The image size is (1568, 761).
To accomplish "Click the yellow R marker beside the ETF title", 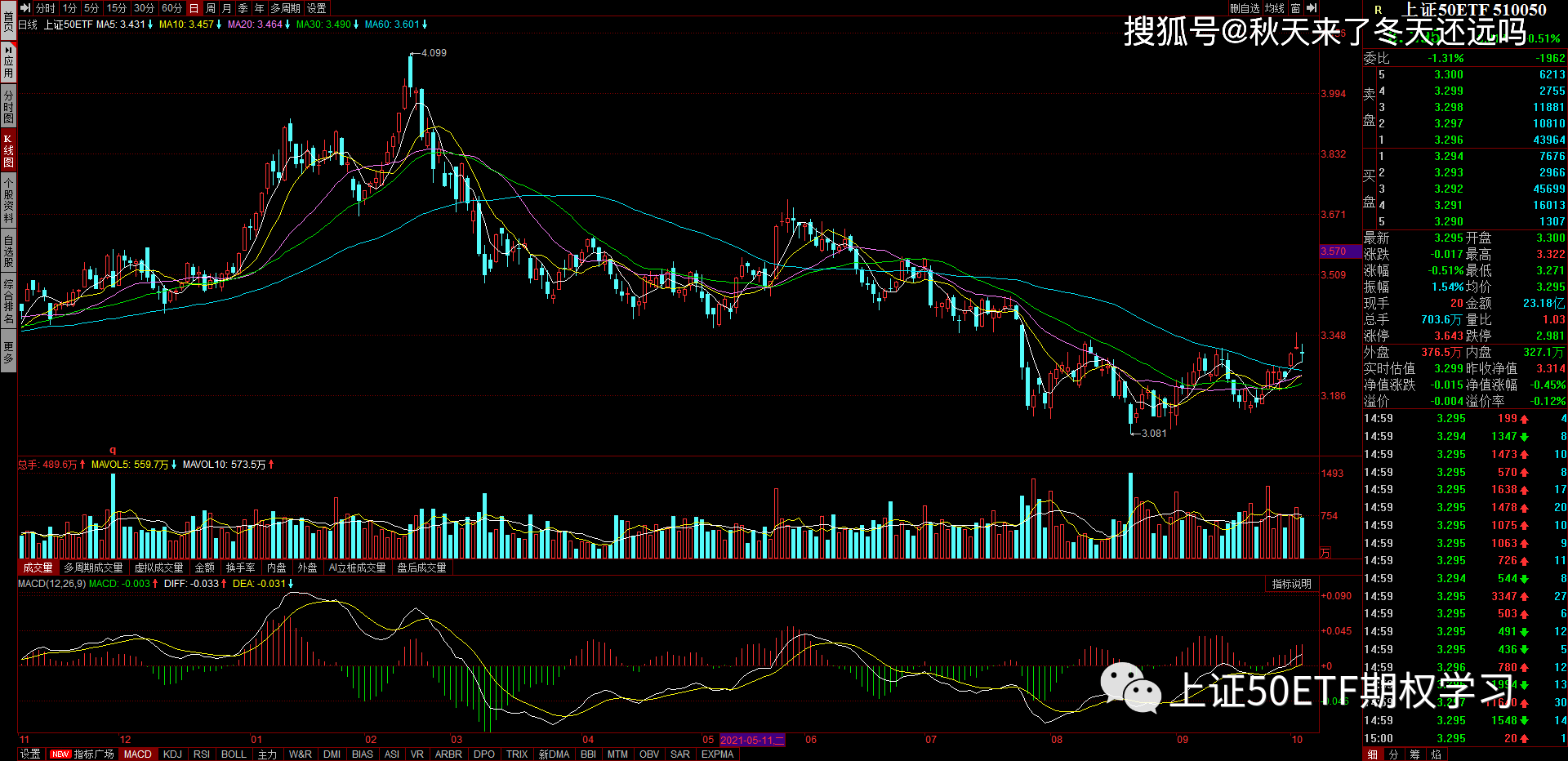I will coord(1379,10).
